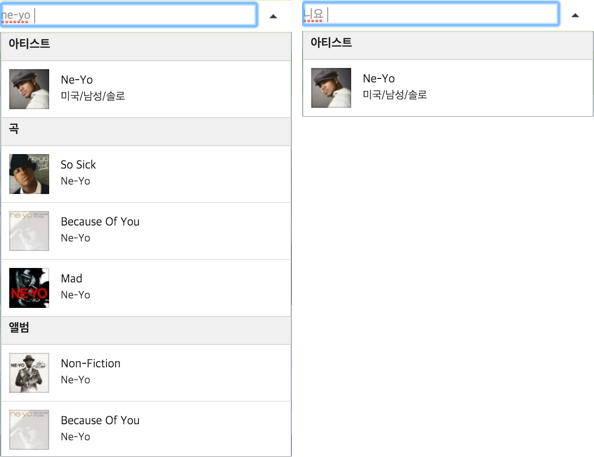
Task: Focus the search field containing ne-yo
Action: pyautogui.click(x=129, y=15)
